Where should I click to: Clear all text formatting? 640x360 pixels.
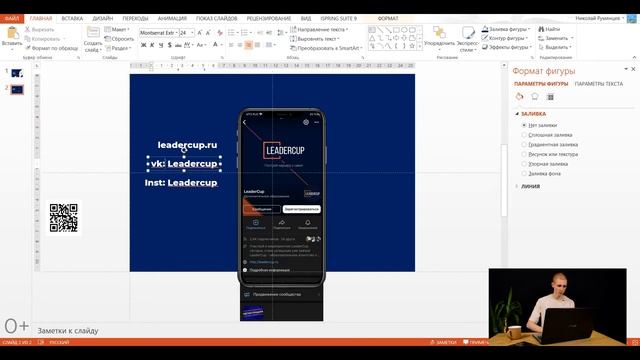click(220, 33)
